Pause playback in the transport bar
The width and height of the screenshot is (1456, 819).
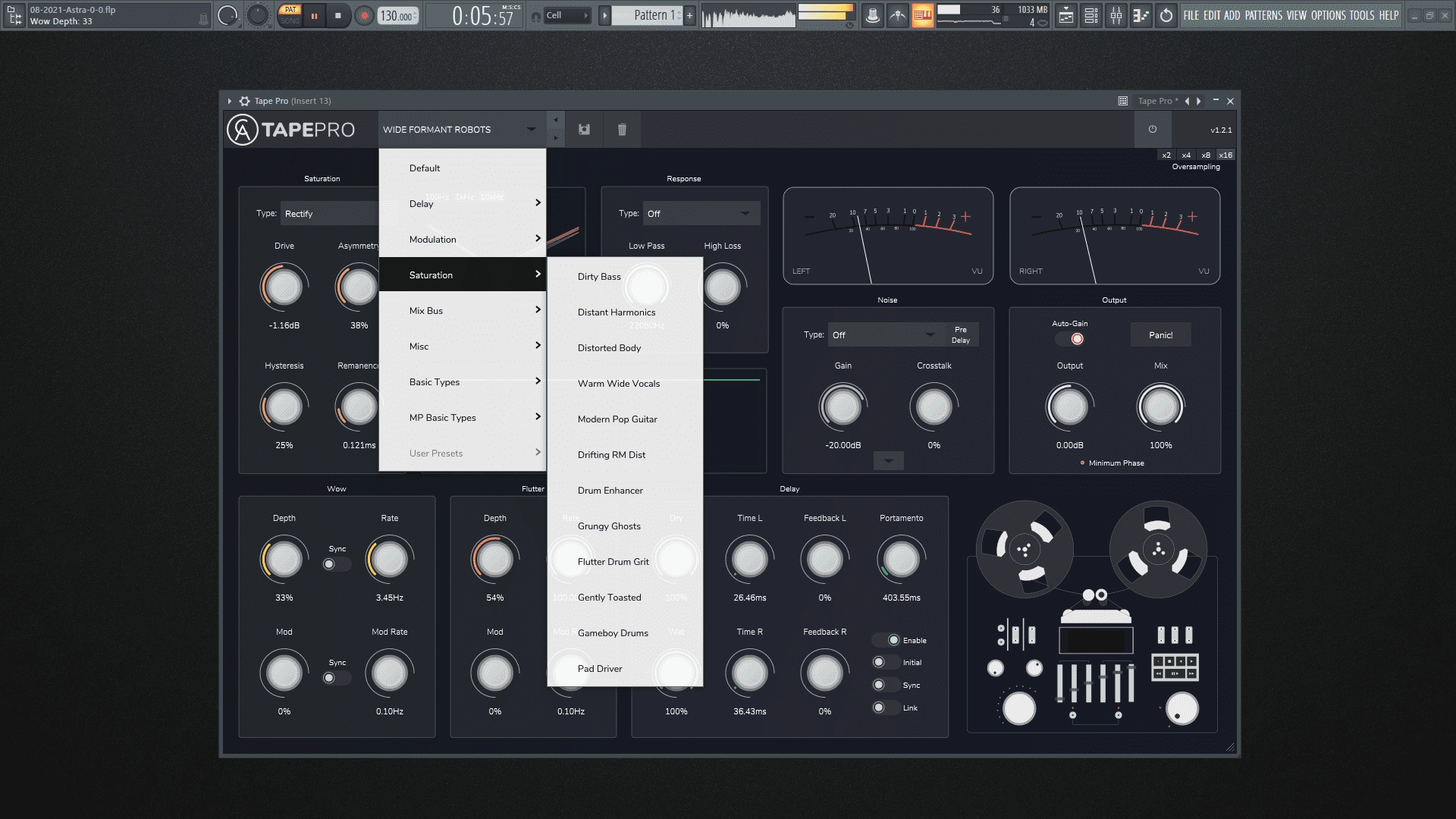tap(314, 15)
